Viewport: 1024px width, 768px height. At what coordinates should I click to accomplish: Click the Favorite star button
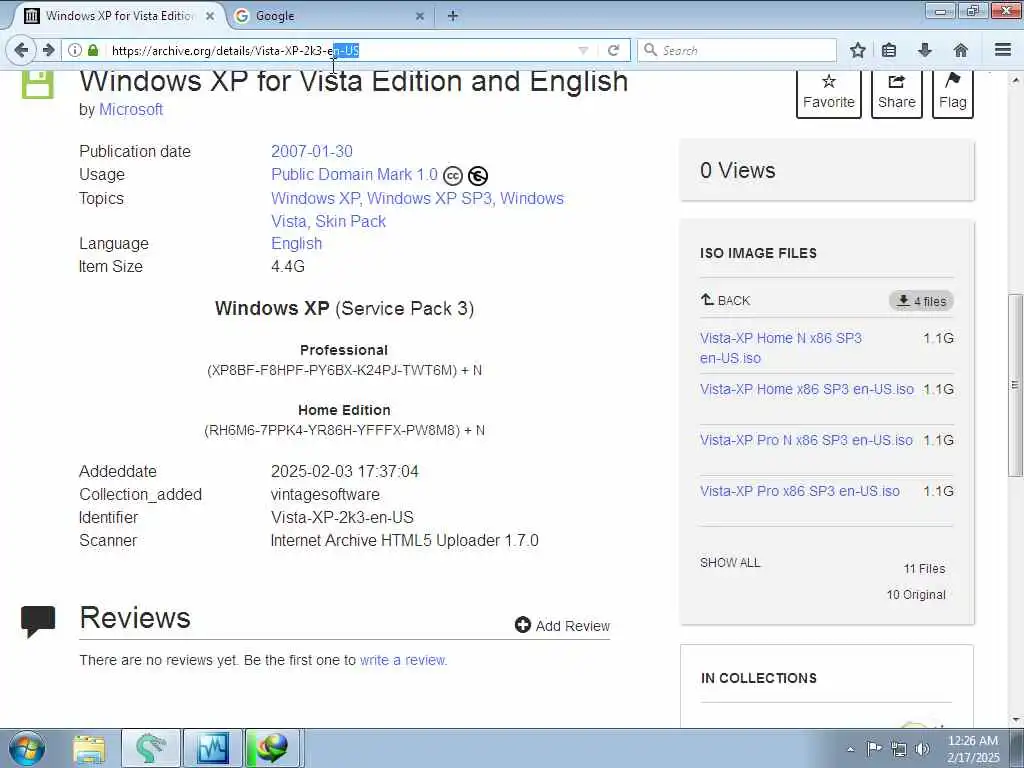coord(829,93)
